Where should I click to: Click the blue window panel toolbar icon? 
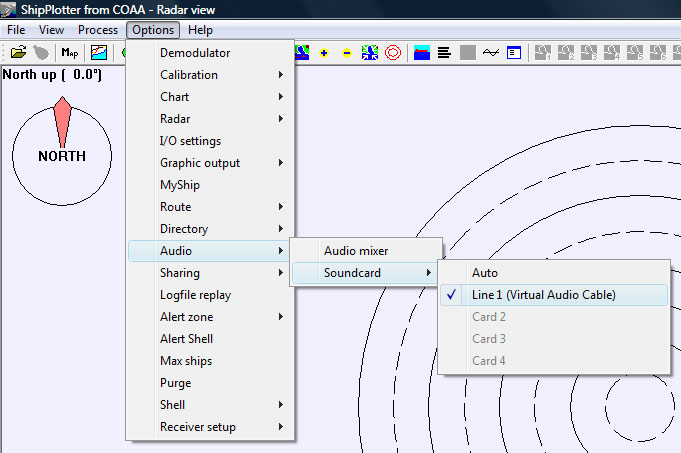[x=514, y=53]
